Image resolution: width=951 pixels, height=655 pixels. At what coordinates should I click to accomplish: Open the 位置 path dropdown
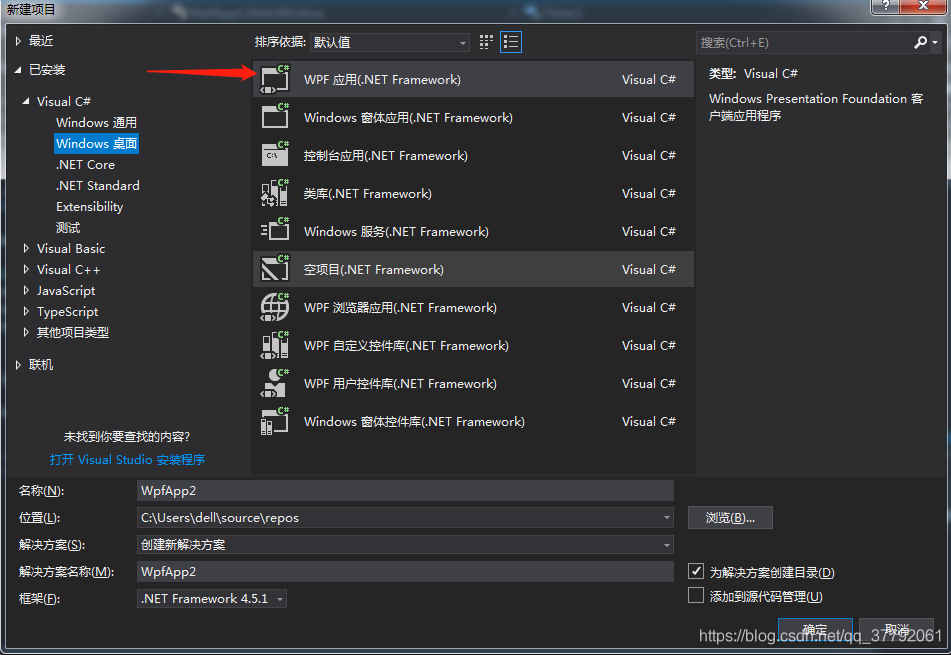pyautogui.click(x=667, y=517)
